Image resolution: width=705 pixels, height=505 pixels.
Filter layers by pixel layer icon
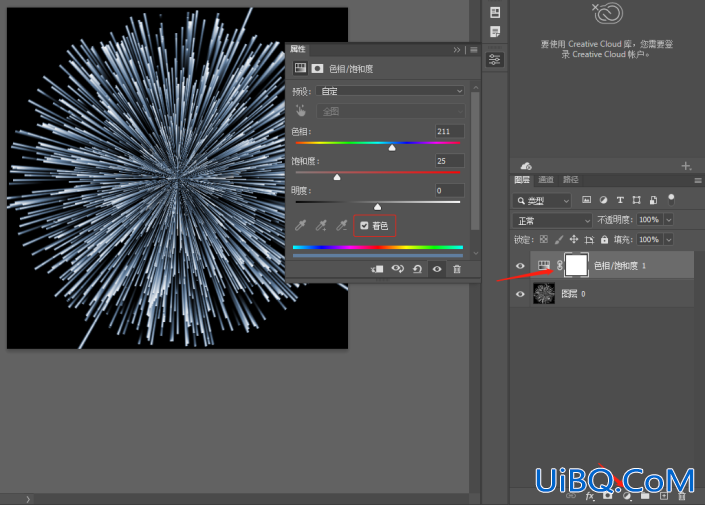(x=586, y=200)
